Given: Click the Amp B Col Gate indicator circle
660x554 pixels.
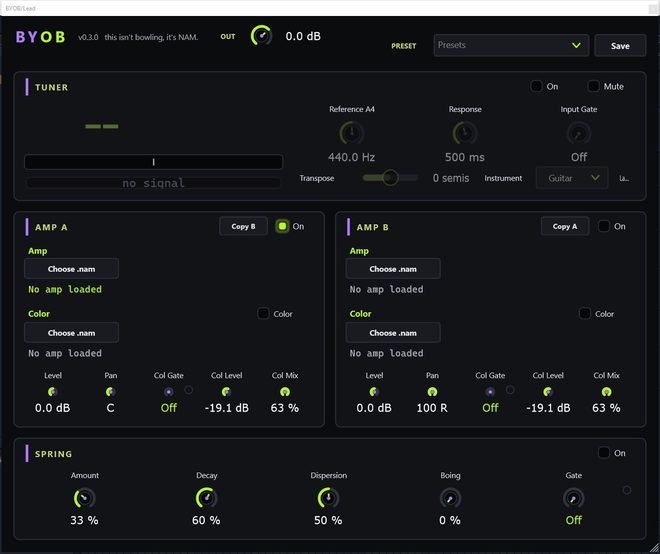Looking at the screenshot, I should click(510, 390).
